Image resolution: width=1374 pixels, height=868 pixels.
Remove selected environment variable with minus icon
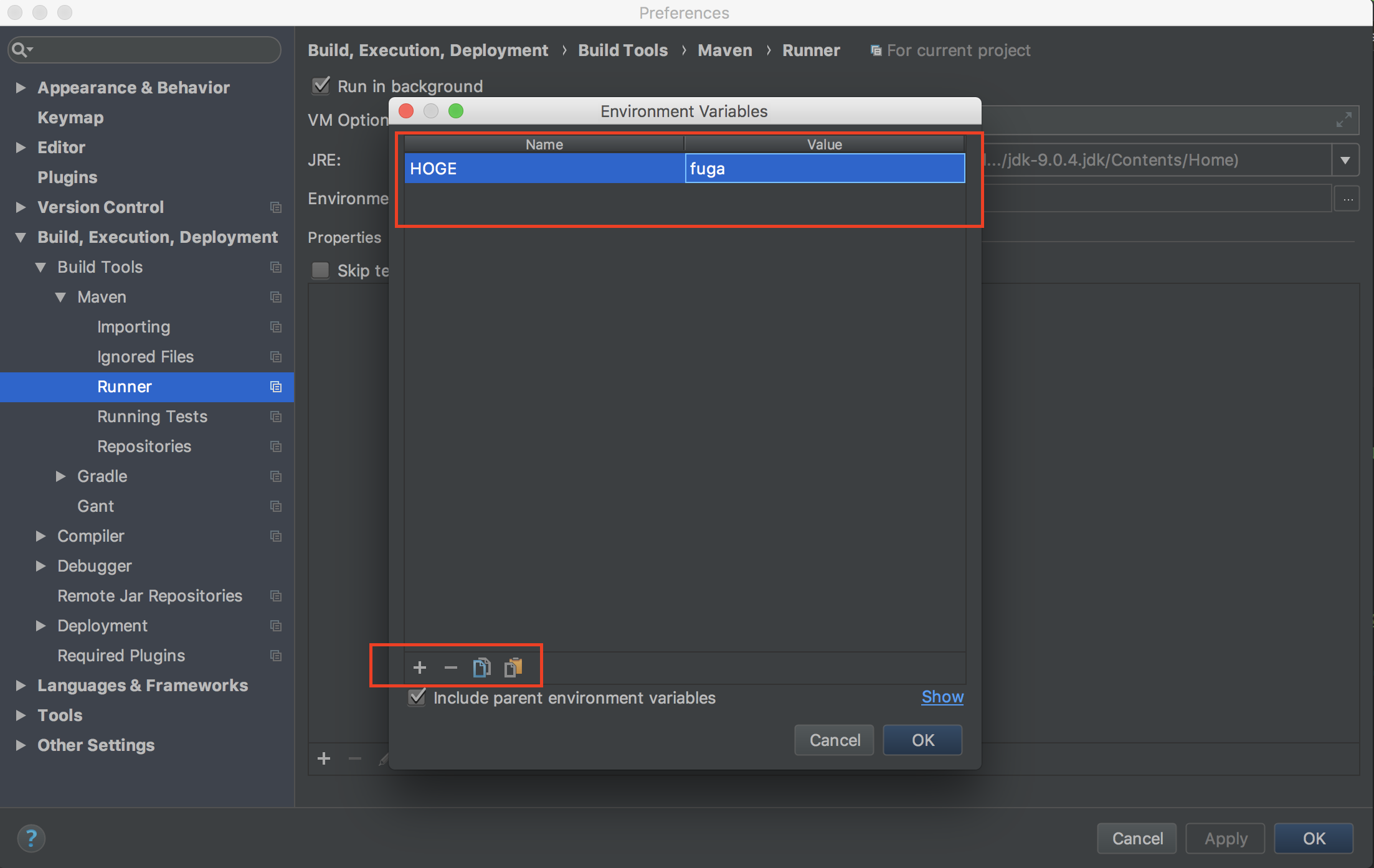(450, 668)
